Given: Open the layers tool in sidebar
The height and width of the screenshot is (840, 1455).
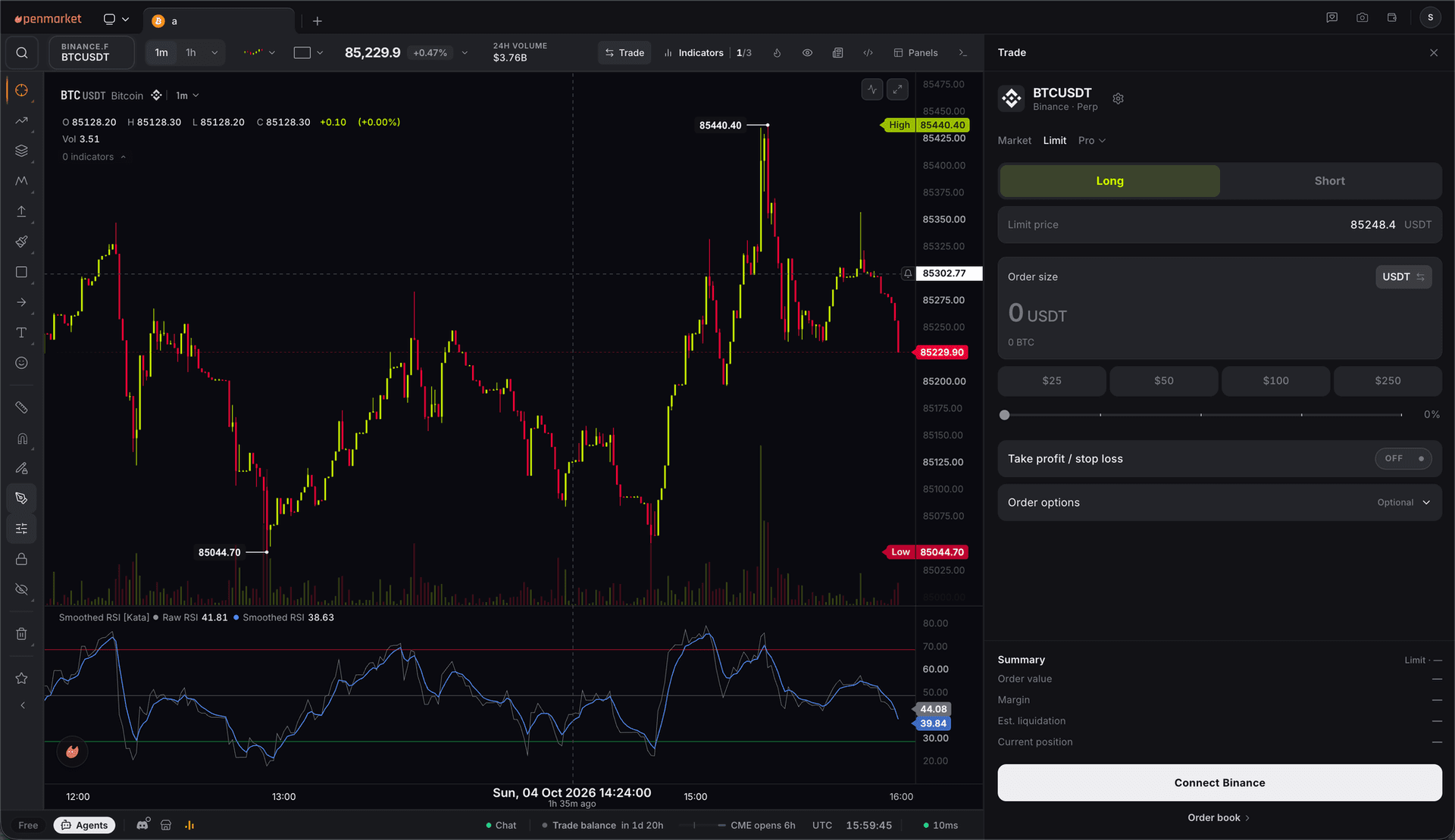Looking at the screenshot, I should click(x=21, y=151).
